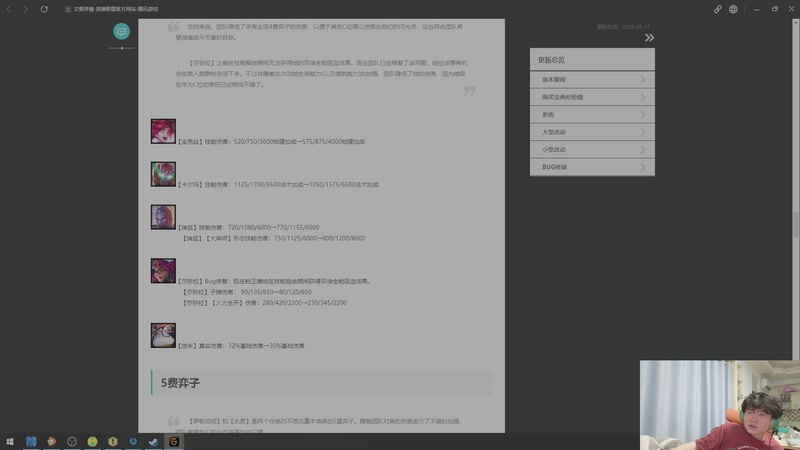
Task: Jump to the 大型改动 section
Action: pos(592,132)
